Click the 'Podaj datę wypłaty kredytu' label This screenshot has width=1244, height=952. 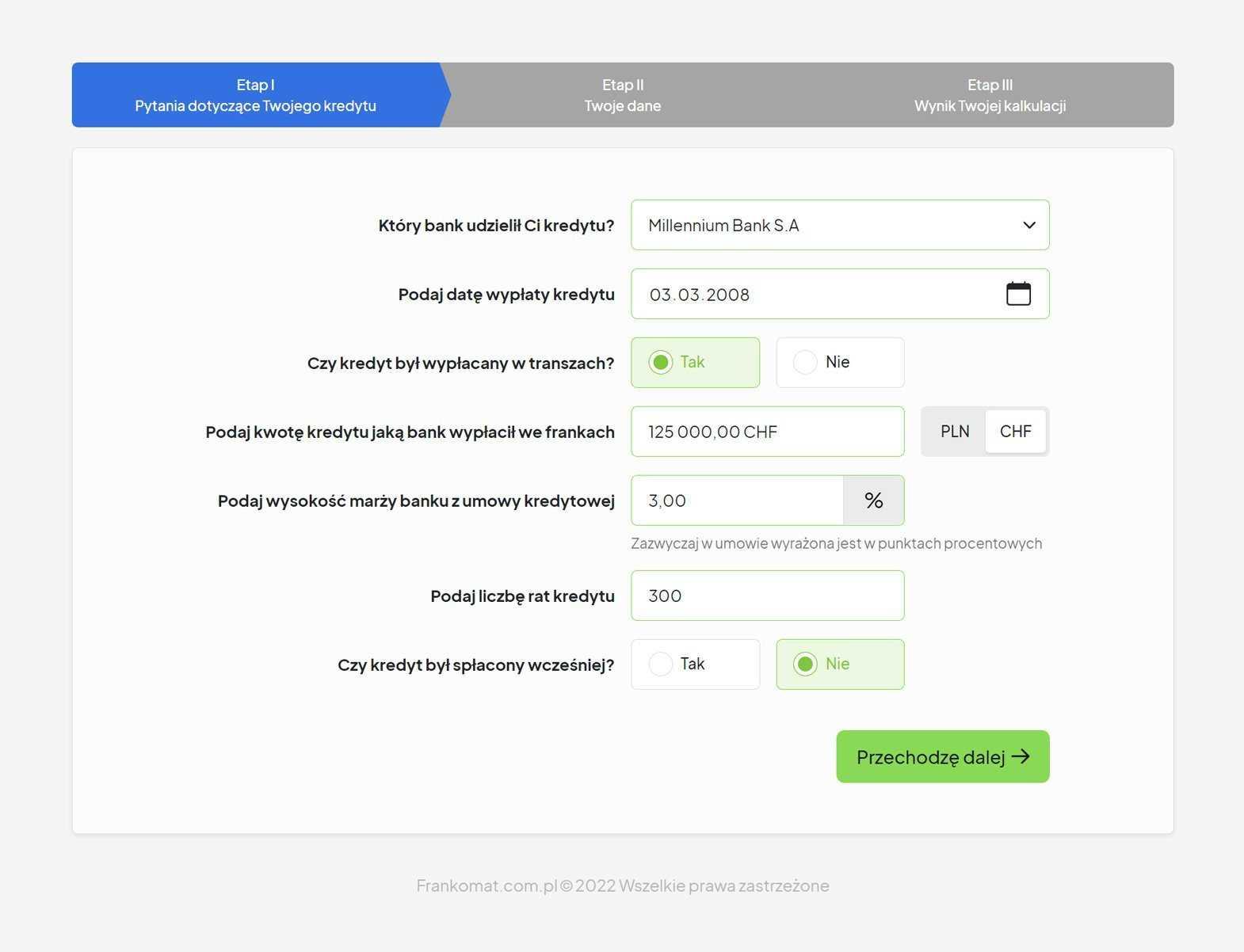pos(506,295)
